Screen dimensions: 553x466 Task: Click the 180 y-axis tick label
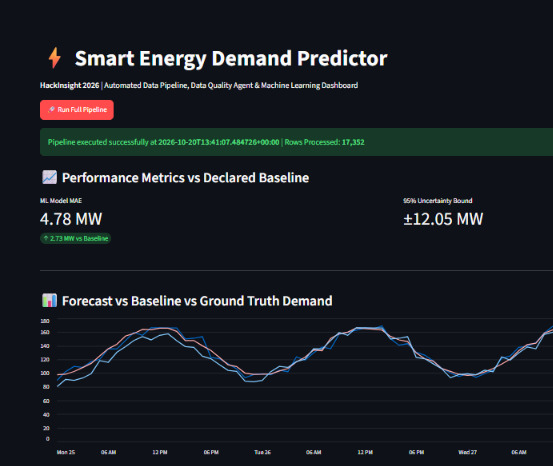click(45, 321)
